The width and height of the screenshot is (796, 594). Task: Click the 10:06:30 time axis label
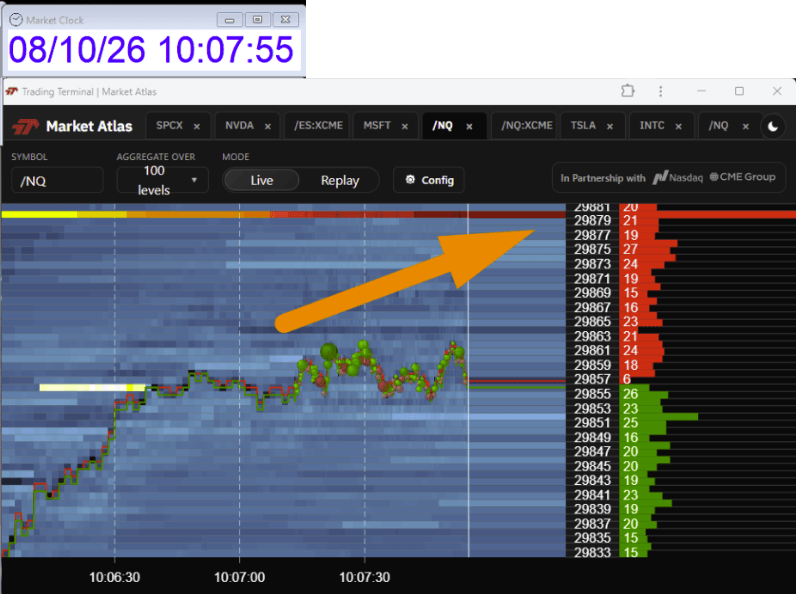click(x=115, y=577)
